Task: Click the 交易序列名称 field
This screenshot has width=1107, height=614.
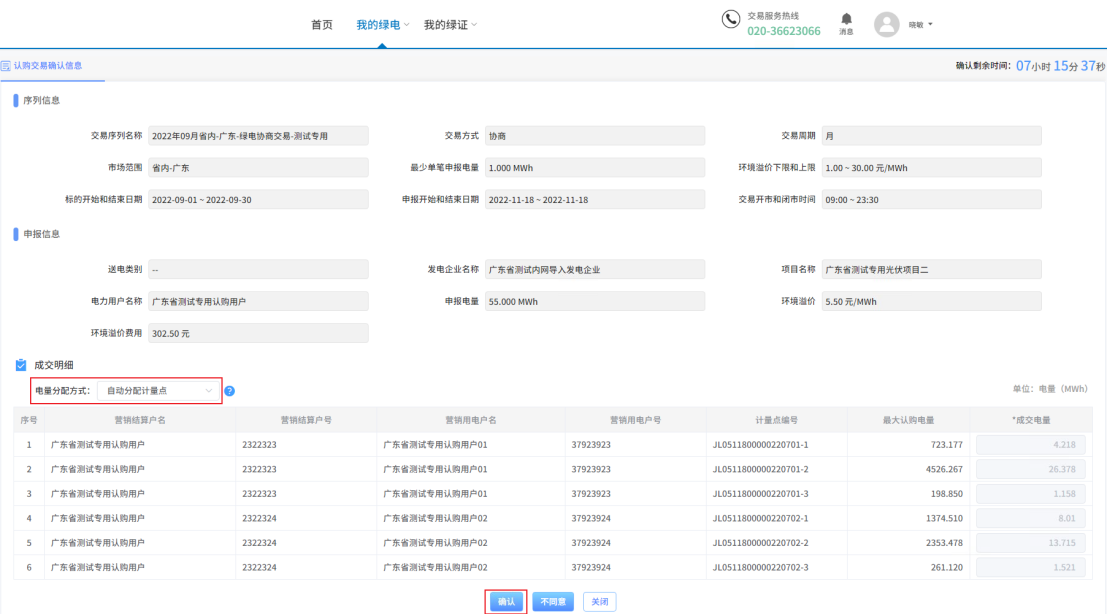Action: pyautogui.click(x=258, y=135)
